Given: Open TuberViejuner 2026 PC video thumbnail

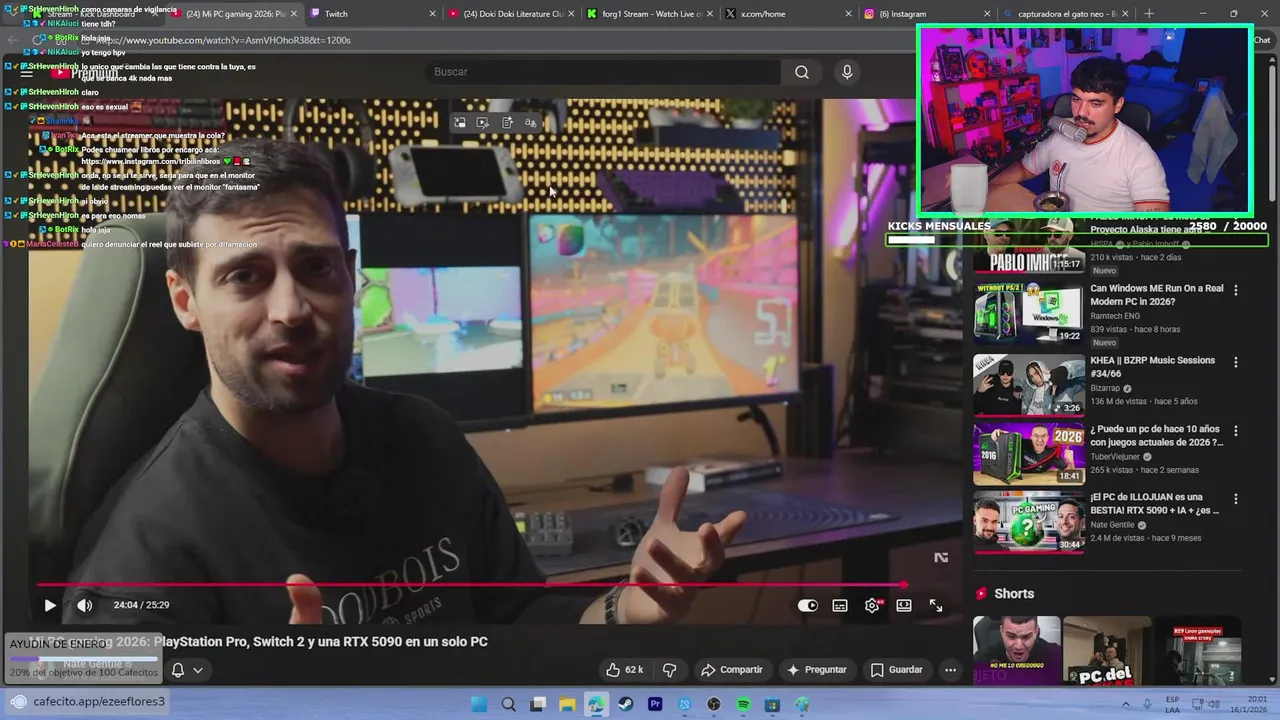Looking at the screenshot, I should click(1029, 454).
